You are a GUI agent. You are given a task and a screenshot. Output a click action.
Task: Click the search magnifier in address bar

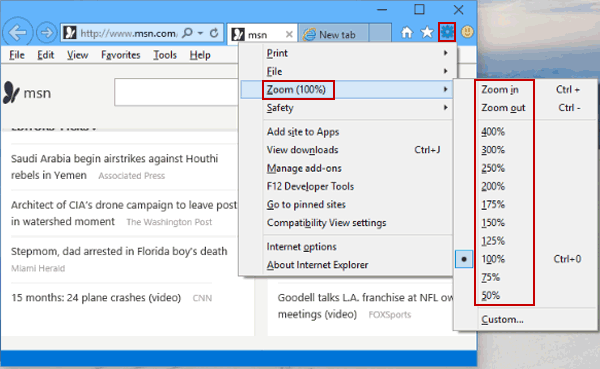[187, 33]
